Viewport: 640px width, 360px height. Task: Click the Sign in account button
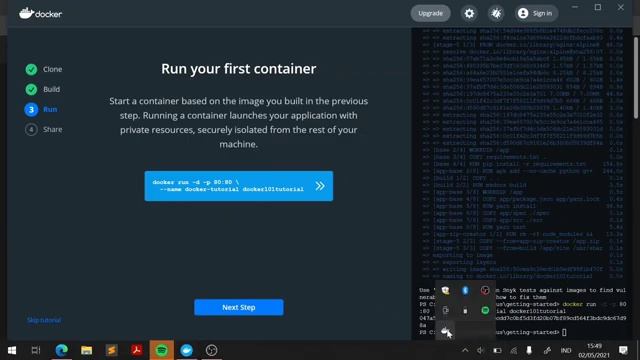pyautogui.click(x=536, y=13)
